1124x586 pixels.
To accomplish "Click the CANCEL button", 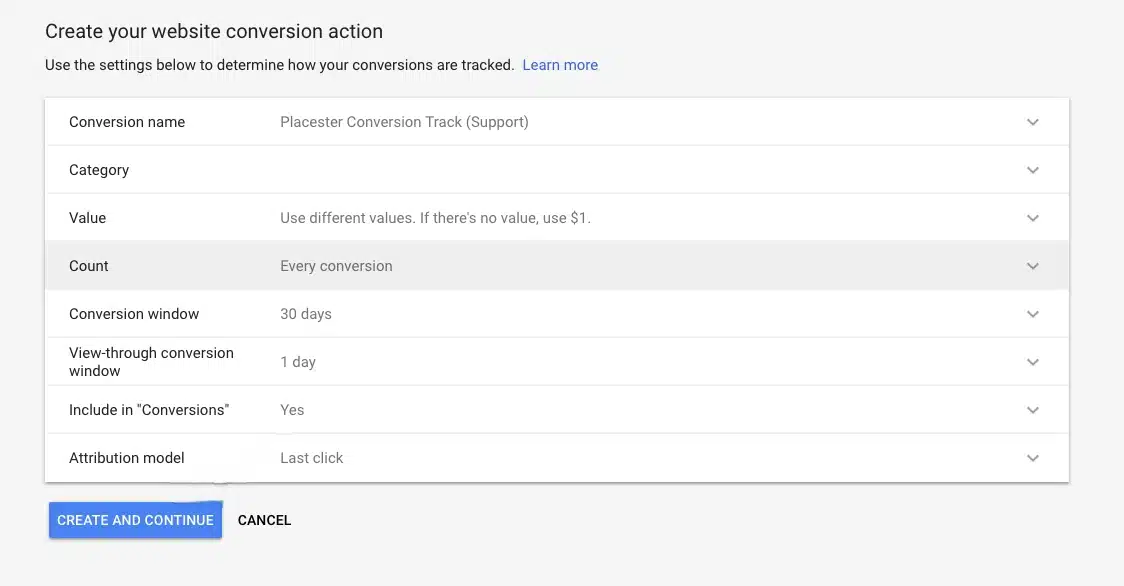I will coord(264,520).
